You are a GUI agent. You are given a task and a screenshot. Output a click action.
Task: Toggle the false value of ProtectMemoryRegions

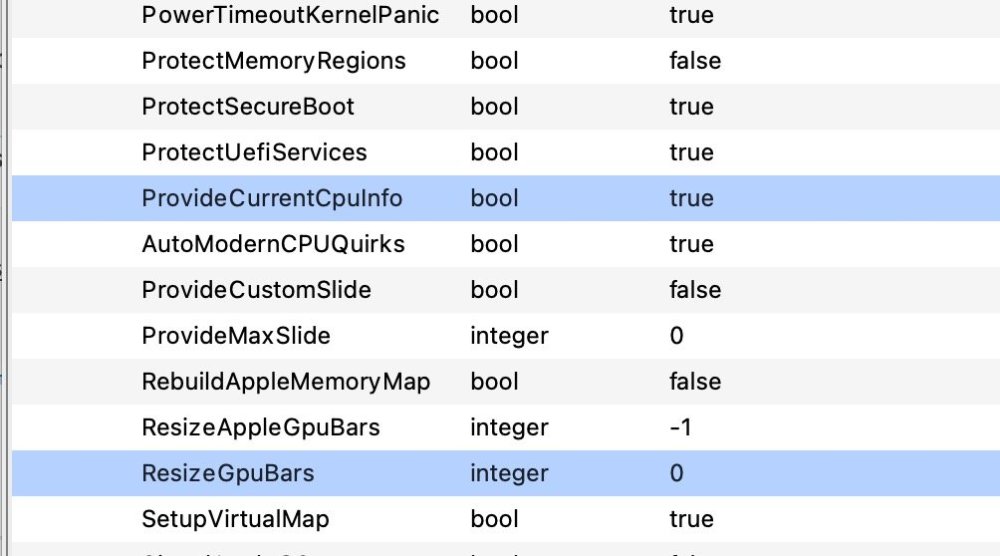click(695, 61)
